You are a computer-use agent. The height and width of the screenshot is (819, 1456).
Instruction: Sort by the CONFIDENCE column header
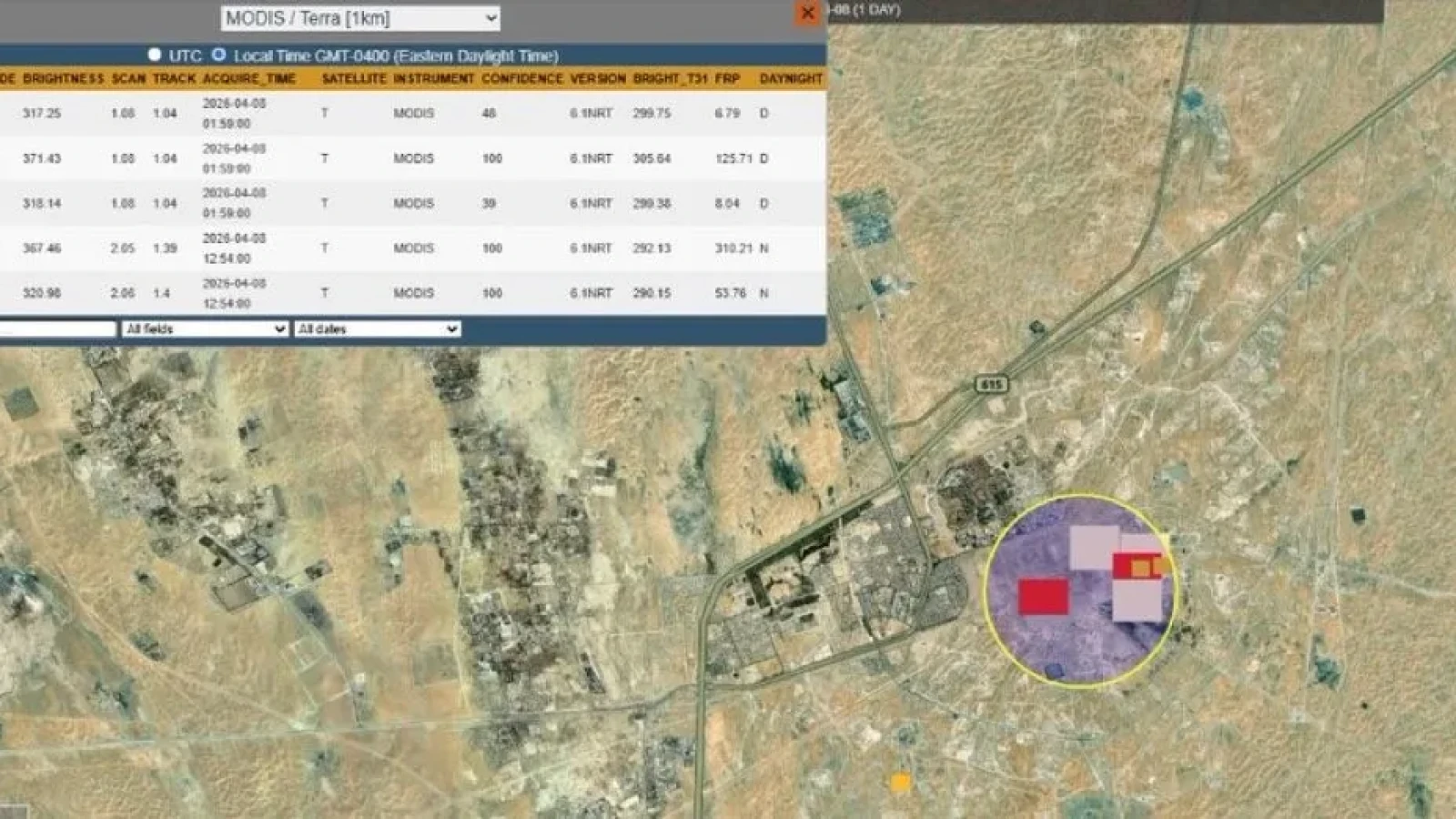521,79
